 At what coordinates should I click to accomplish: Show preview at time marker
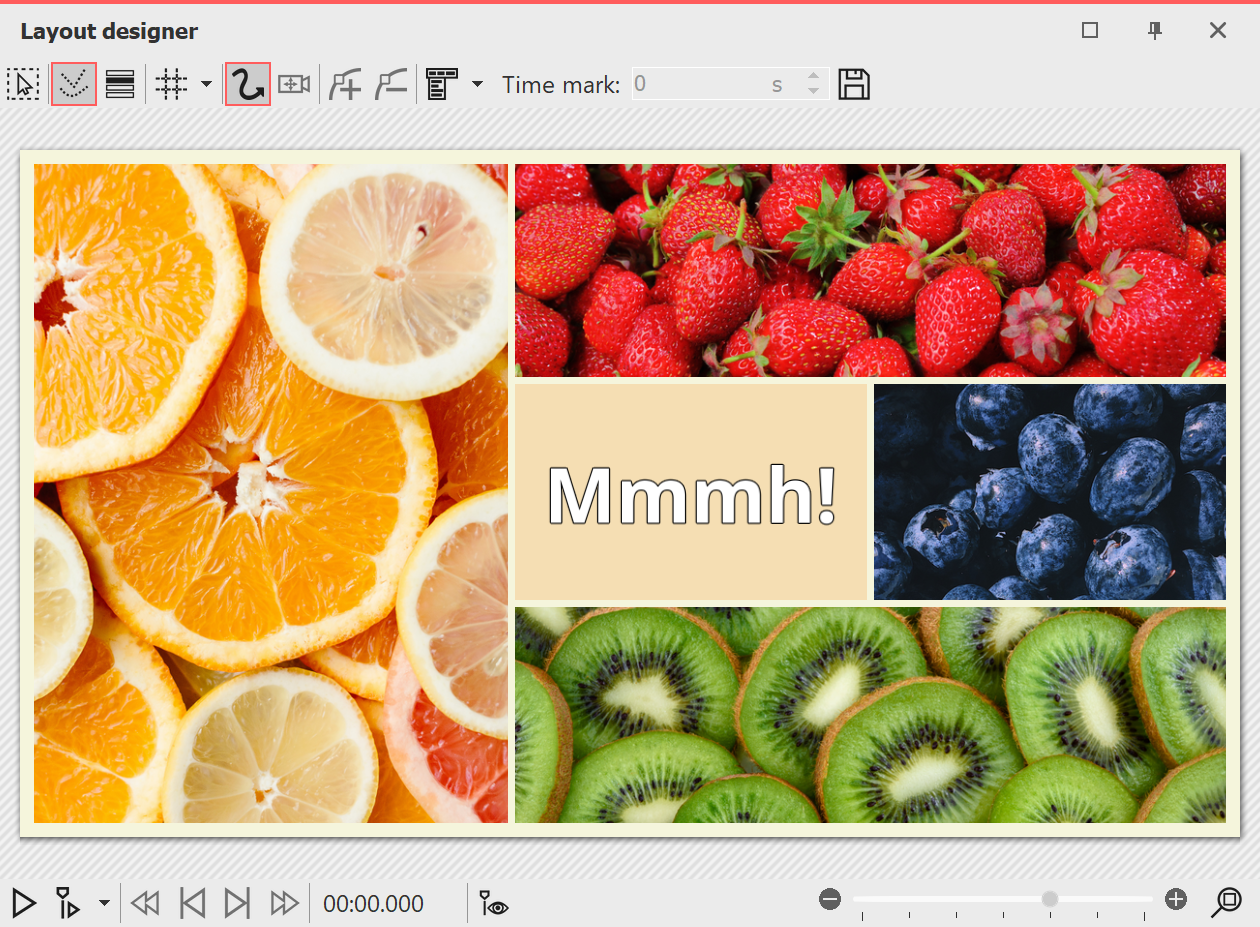491,903
